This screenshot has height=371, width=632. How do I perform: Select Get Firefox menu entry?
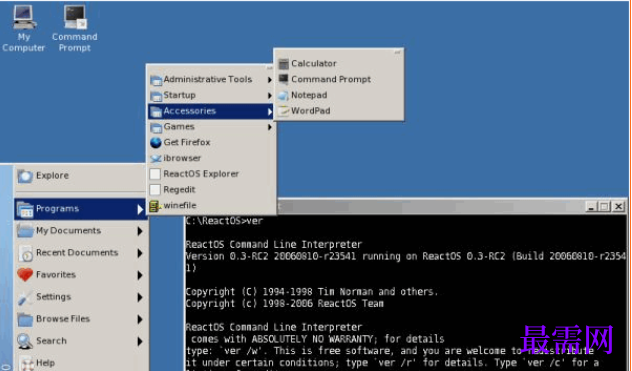211,143
